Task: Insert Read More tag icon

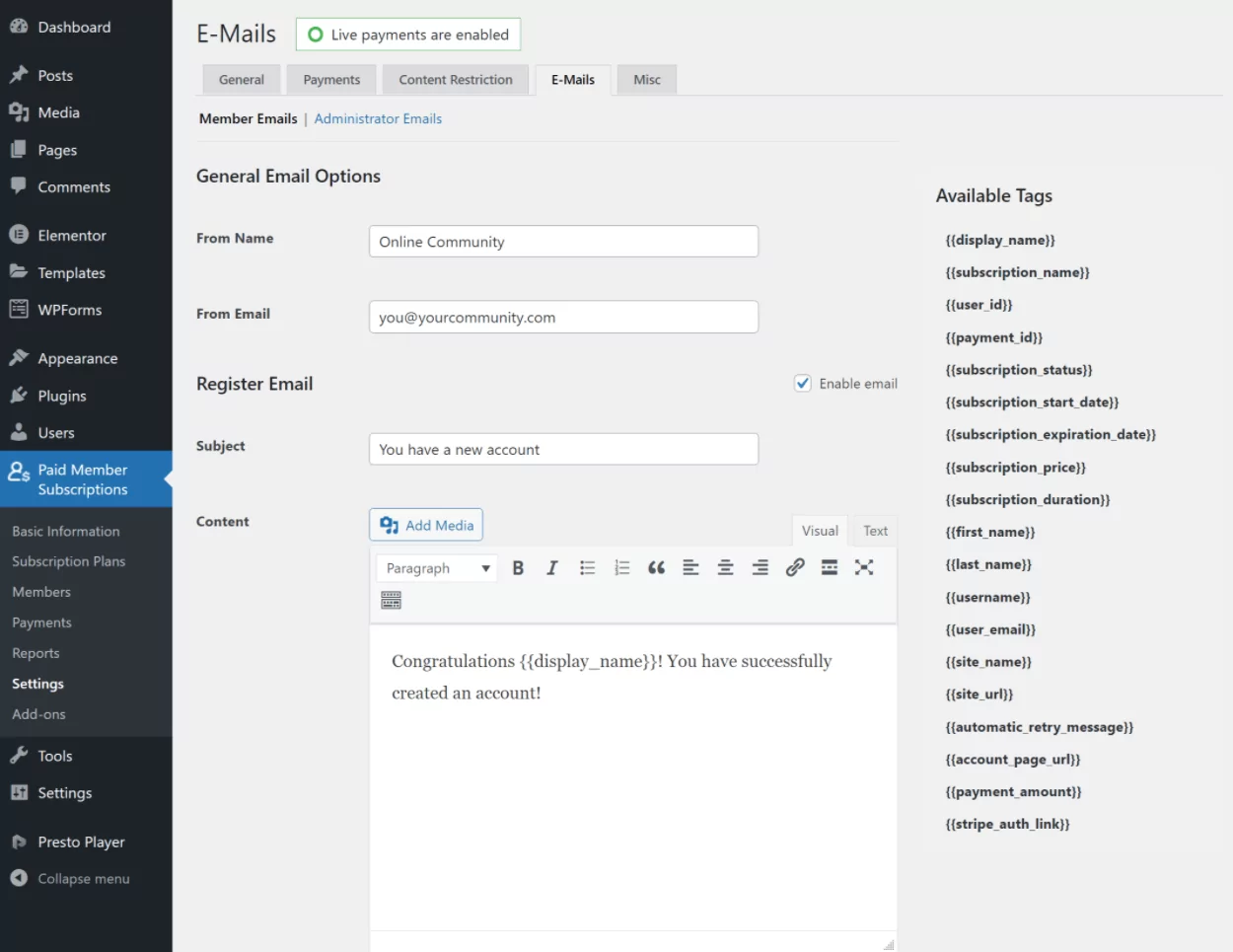Action: (830, 567)
